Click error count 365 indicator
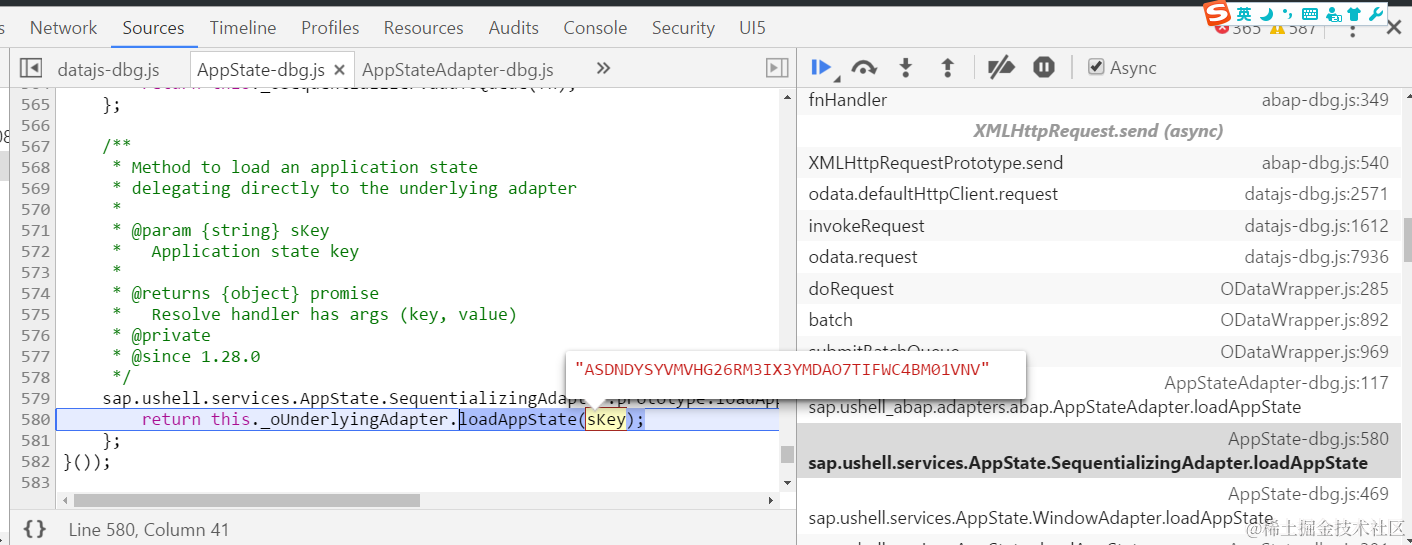This screenshot has width=1412, height=545. coord(1238,28)
